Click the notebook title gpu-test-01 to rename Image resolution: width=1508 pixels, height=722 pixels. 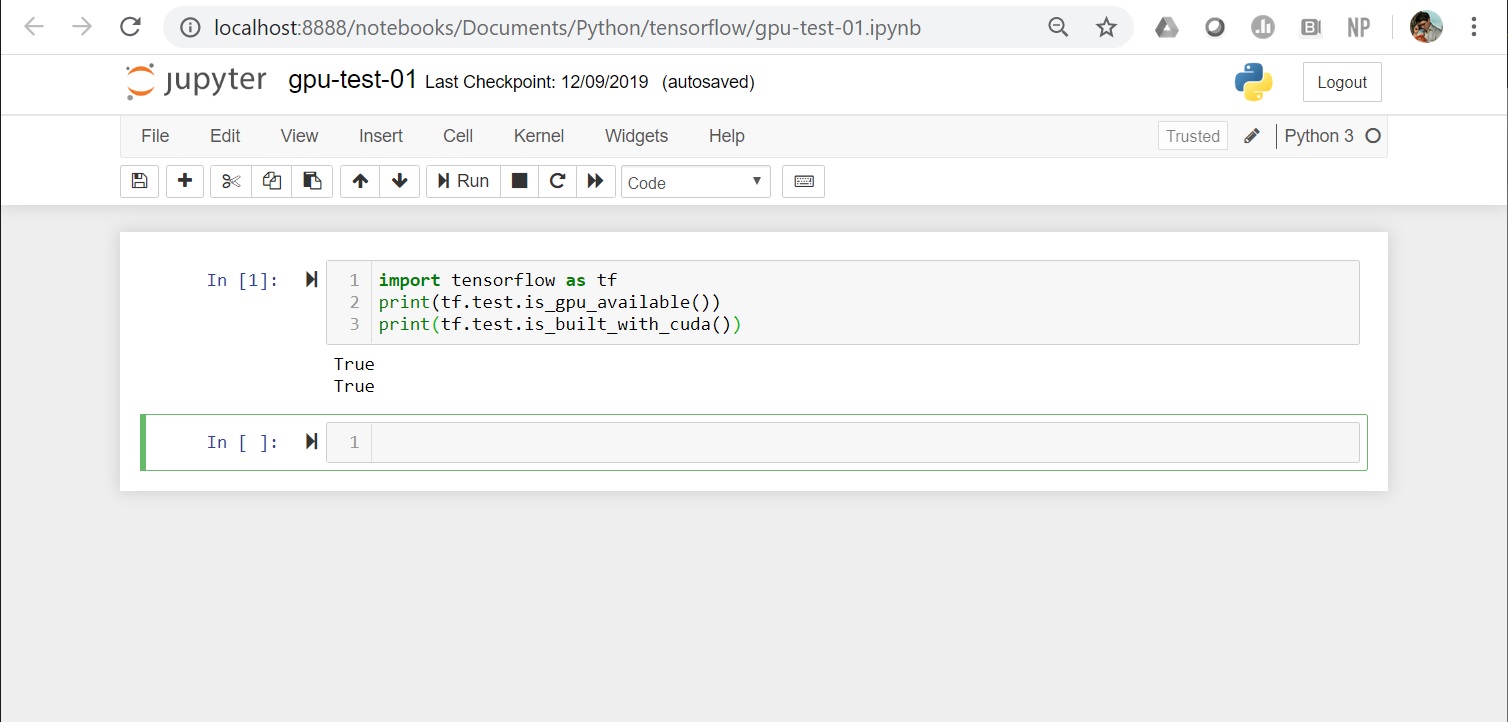point(352,80)
